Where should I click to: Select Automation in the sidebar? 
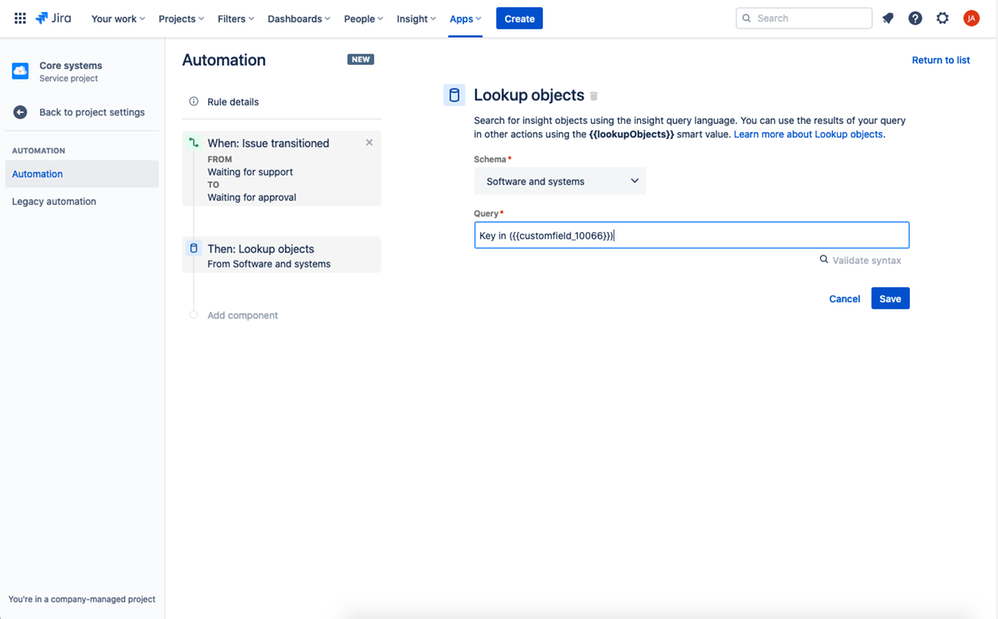coord(81,174)
